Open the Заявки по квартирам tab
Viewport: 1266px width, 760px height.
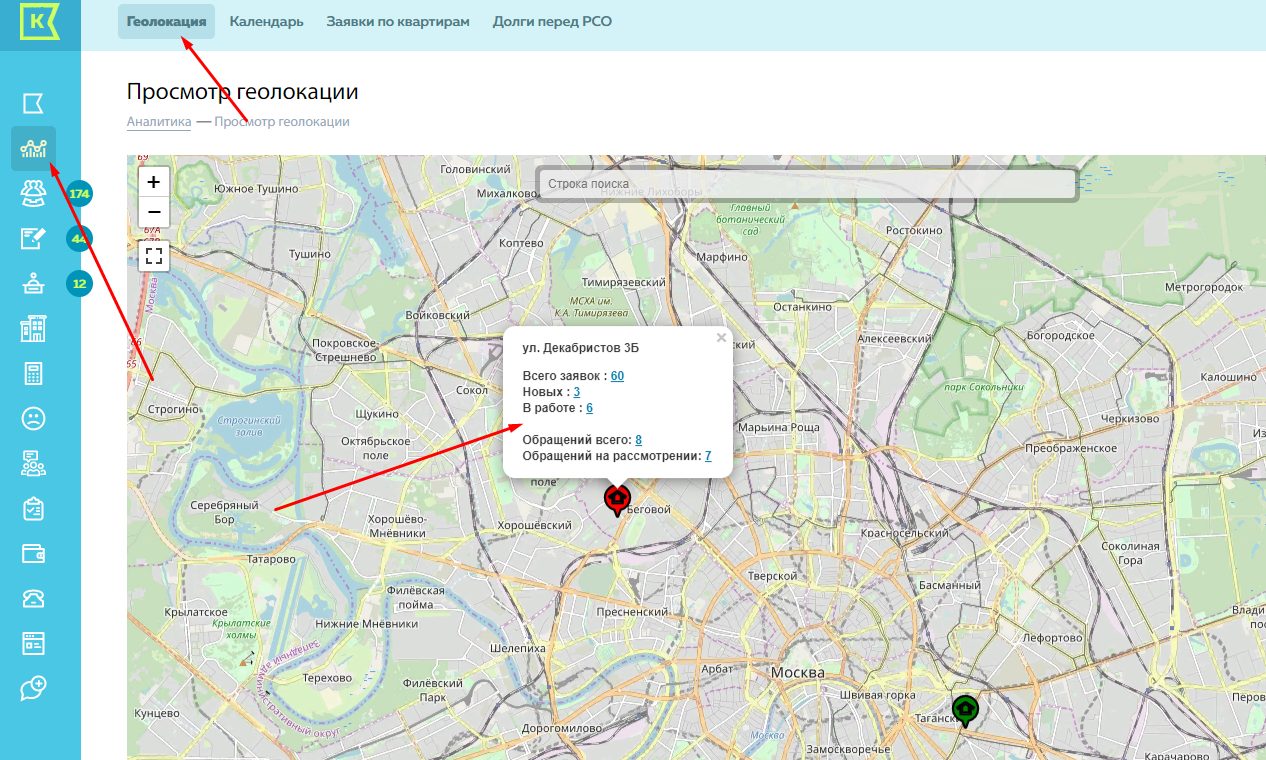point(398,21)
